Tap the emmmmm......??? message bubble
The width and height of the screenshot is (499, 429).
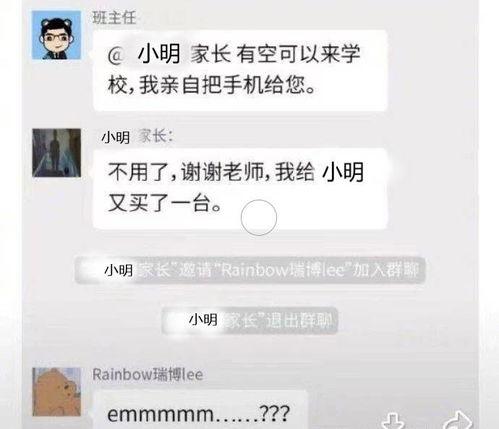[202, 411]
